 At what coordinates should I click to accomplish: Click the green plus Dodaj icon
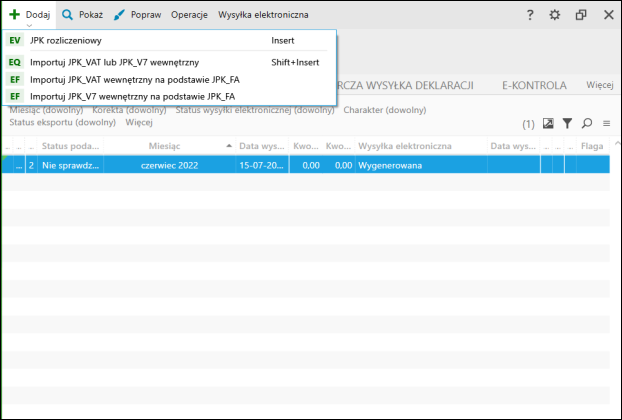coord(15,15)
